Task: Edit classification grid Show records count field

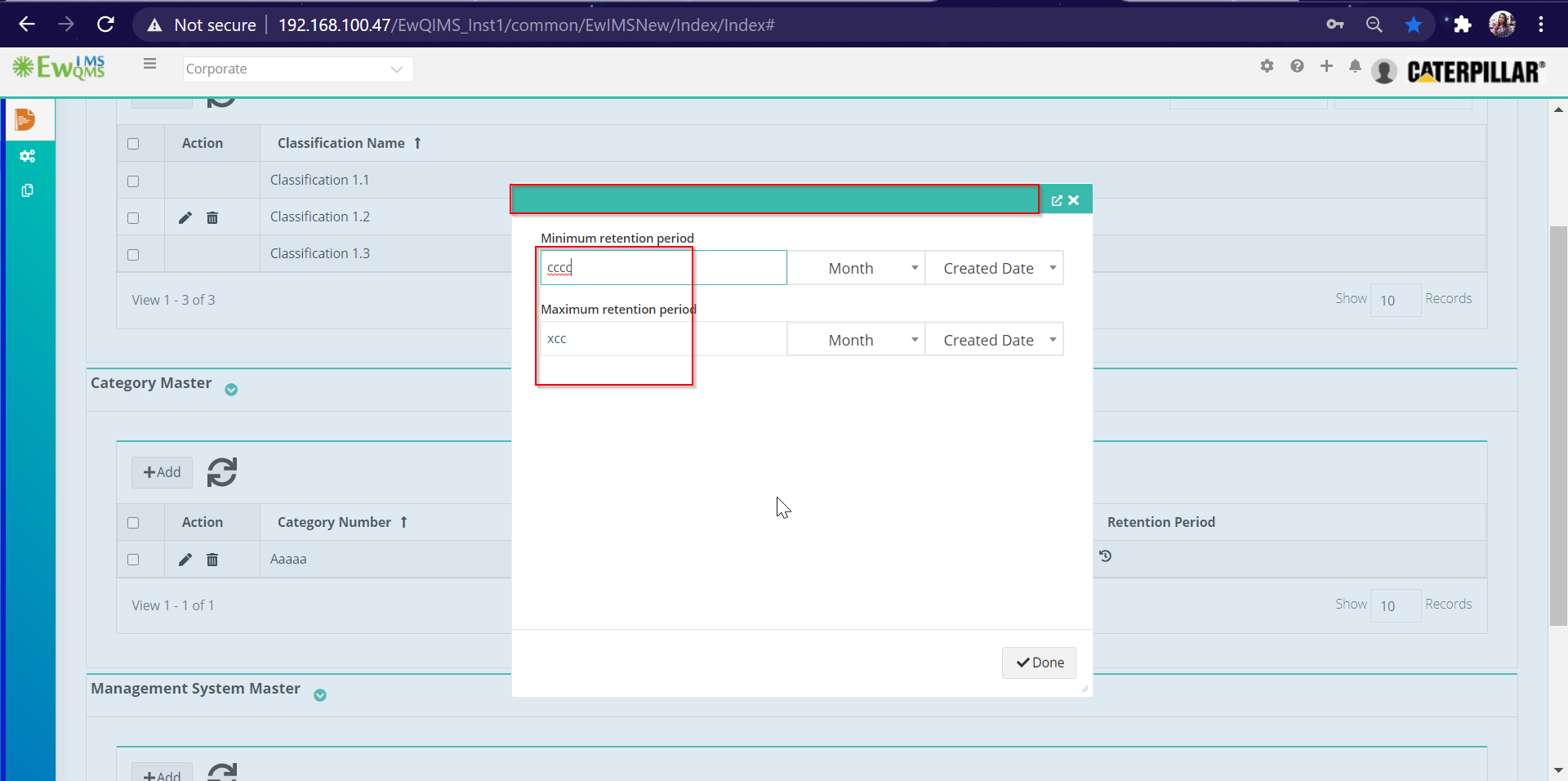Action: (x=1395, y=300)
